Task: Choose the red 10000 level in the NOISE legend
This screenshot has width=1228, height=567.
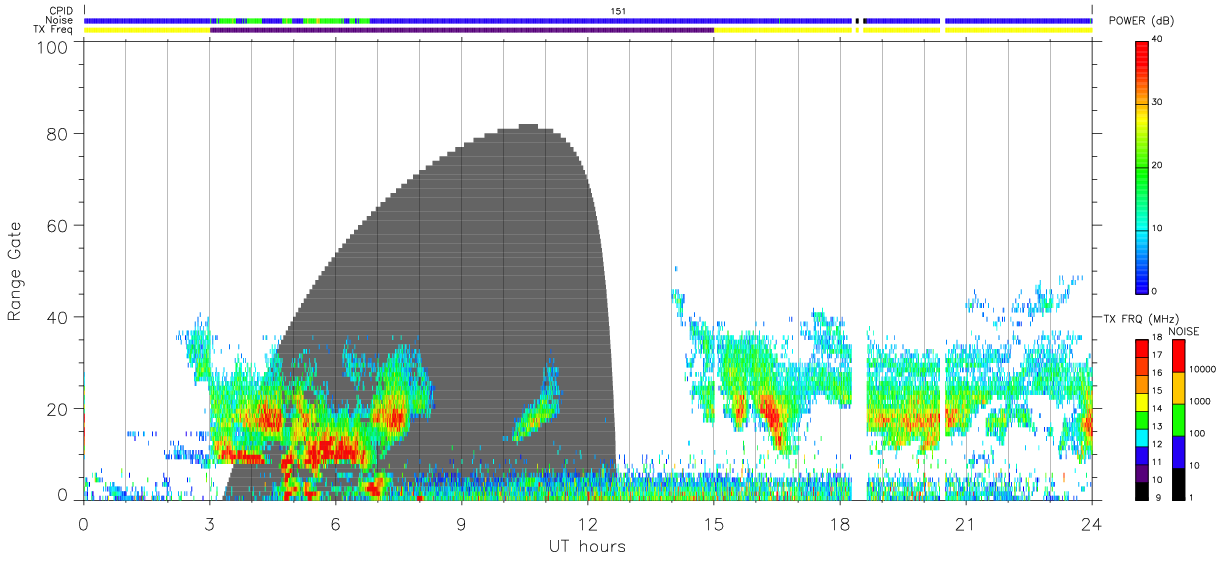Action: [1177, 356]
